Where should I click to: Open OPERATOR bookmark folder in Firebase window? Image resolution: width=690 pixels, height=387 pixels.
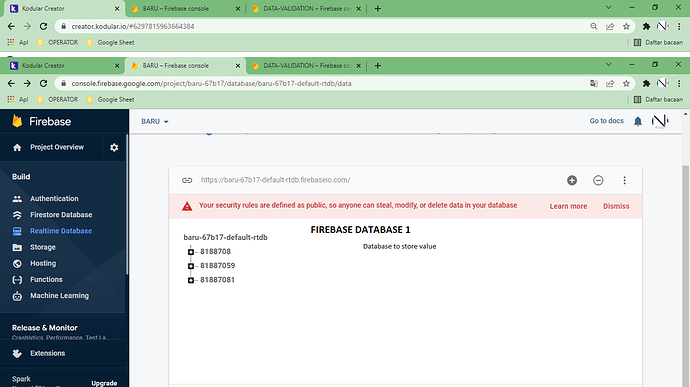click(x=58, y=100)
